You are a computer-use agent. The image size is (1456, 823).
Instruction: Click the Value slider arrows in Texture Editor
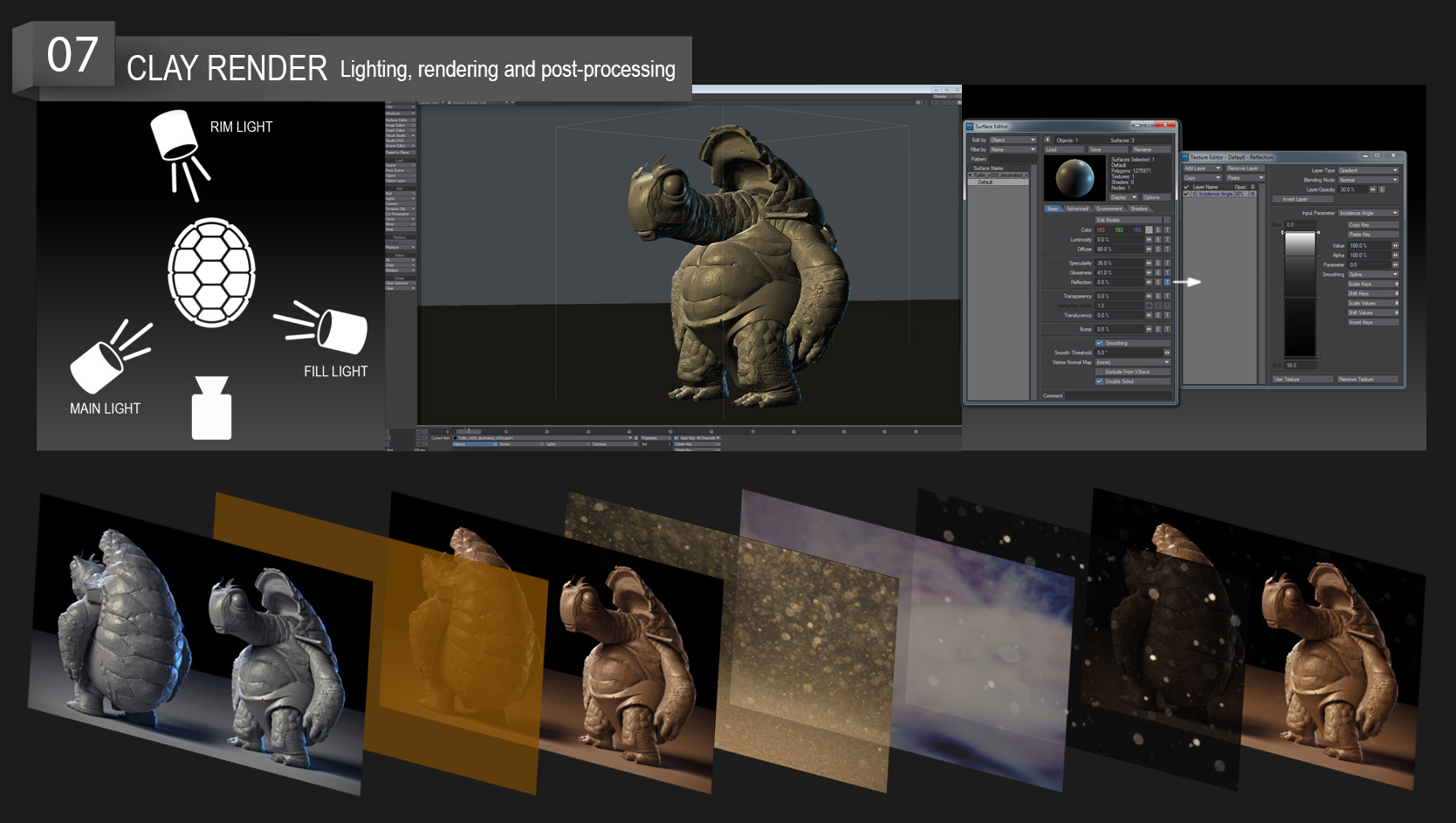pos(1396,245)
